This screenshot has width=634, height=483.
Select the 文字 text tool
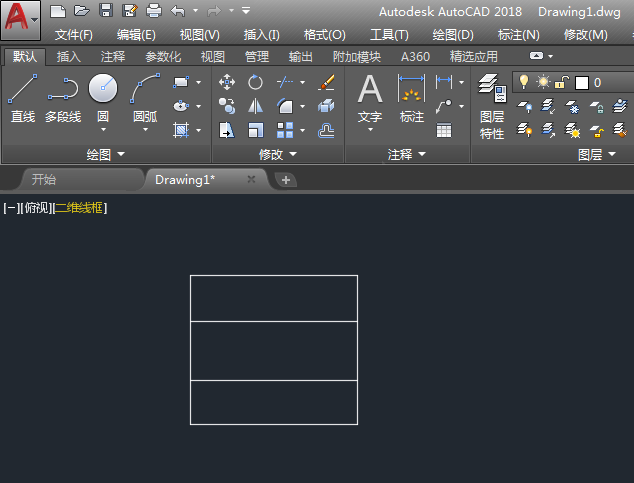point(370,98)
